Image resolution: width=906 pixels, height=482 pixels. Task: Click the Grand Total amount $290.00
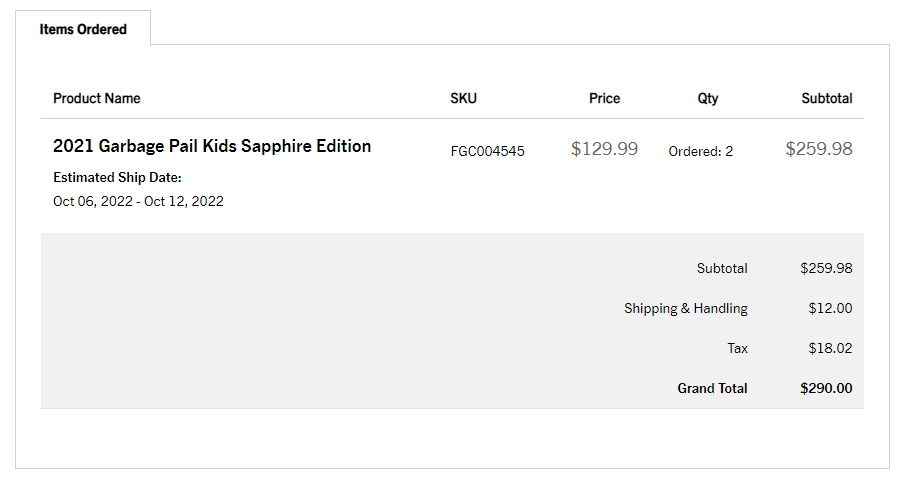[826, 388]
